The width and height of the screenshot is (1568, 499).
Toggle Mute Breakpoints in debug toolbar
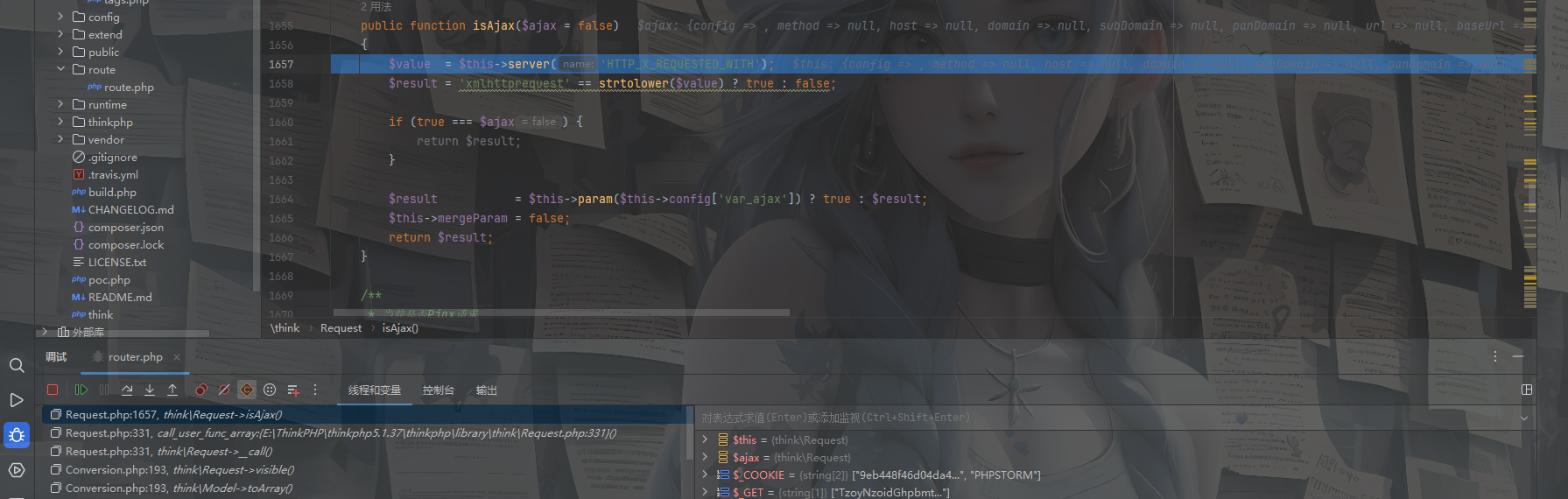click(224, 390)
